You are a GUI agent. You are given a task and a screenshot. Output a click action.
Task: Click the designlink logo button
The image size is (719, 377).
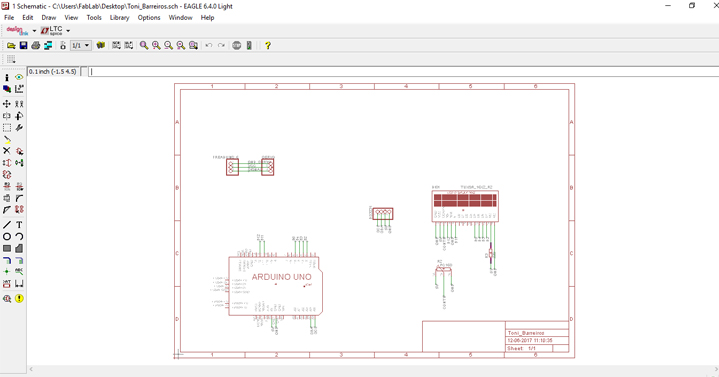pyautogui.click(x=17, y=31)
